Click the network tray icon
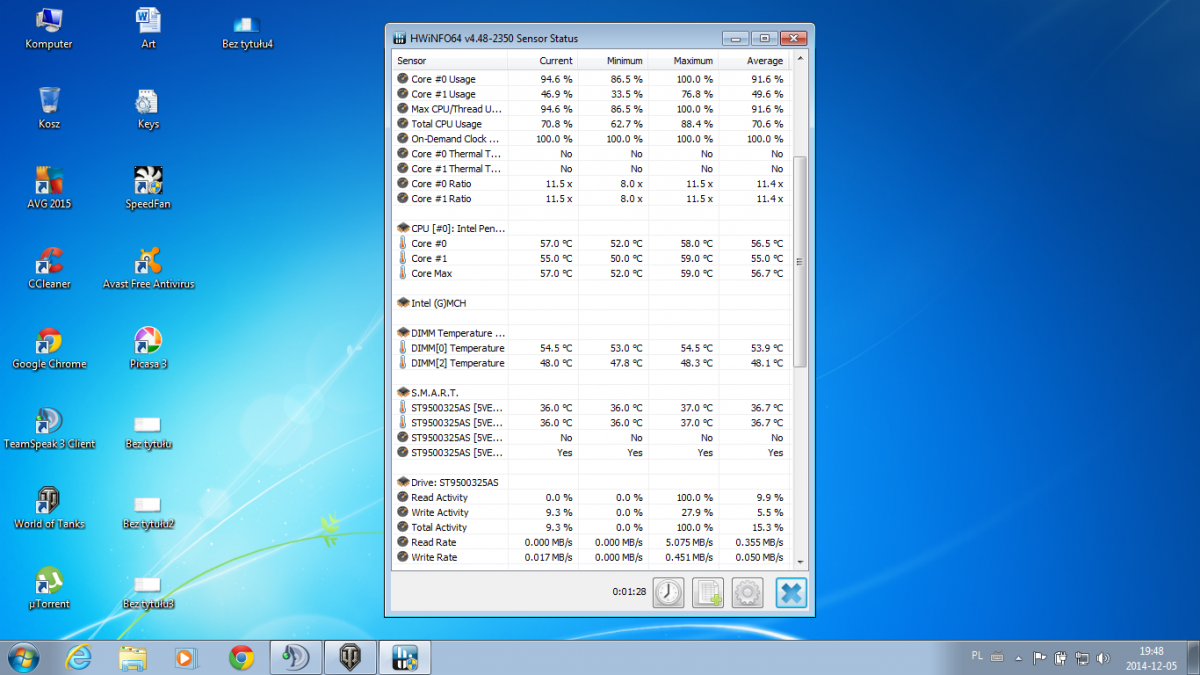Viewport: 1200px width, 675px height. tap(1082, 658)
